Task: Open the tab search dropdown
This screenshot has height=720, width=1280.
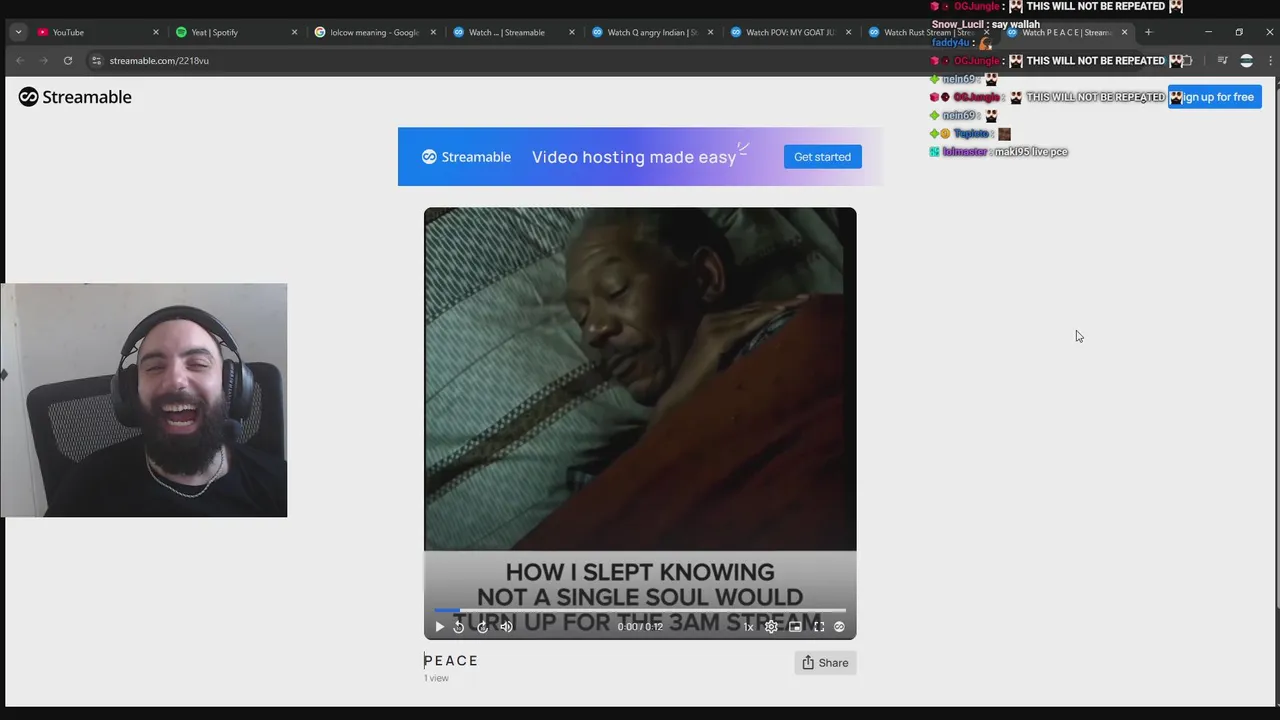Action: pos(18,32)
